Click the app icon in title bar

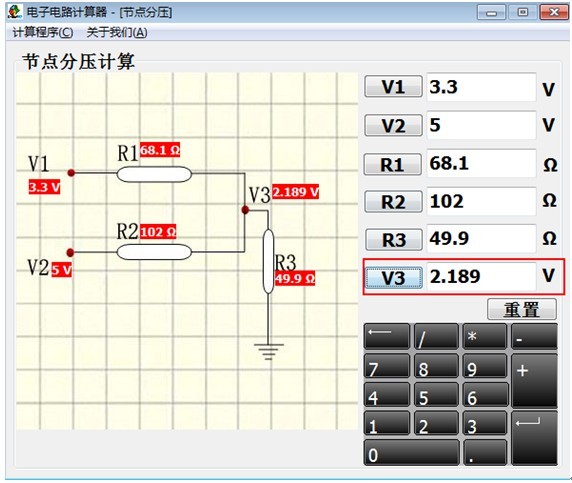15,11
